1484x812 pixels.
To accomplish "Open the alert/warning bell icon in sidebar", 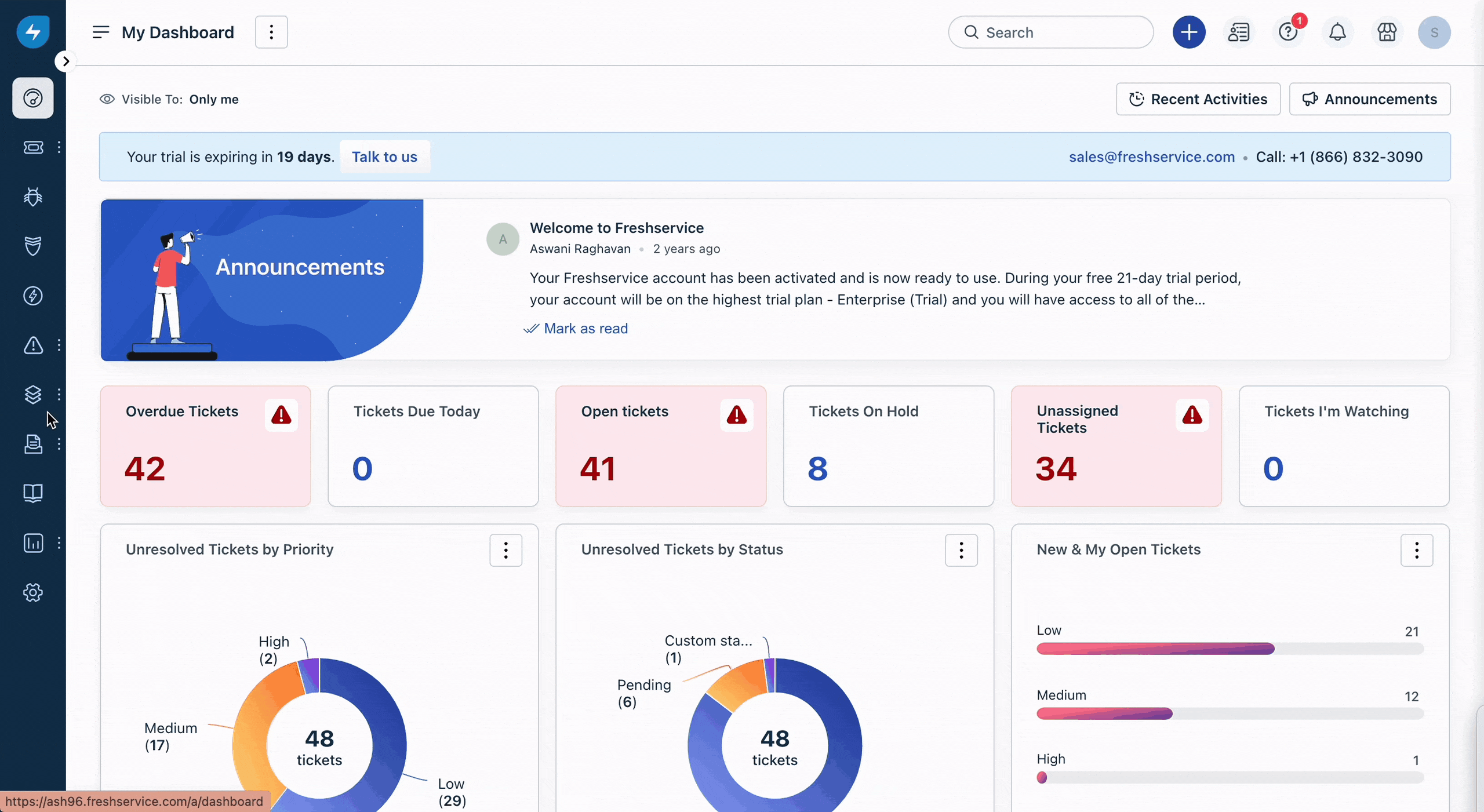I will click(x=33, y=345).
